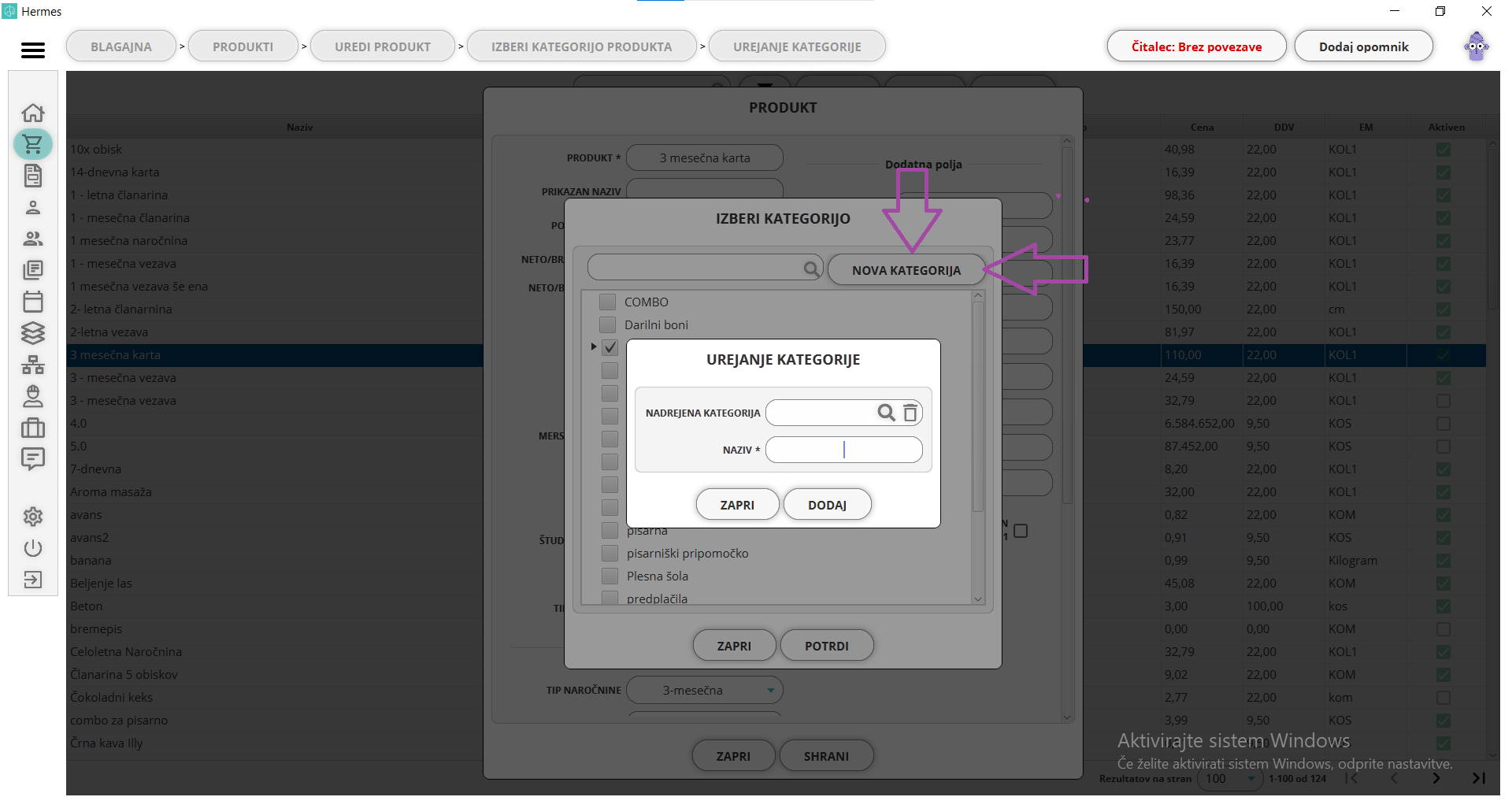Toggle pisarniški pripomočko category checkbox
1512x808 pixels.
click(x=610, y=553)
